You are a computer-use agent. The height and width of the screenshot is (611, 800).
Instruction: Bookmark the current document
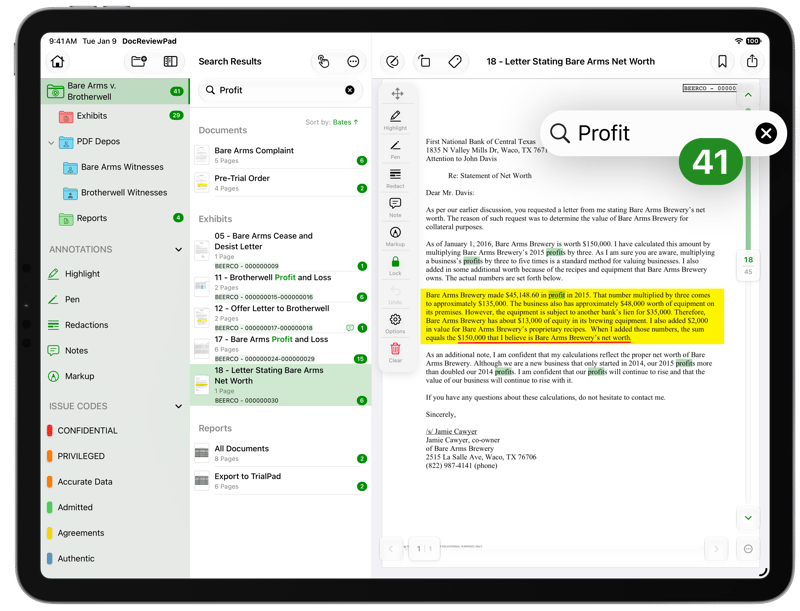722,62
